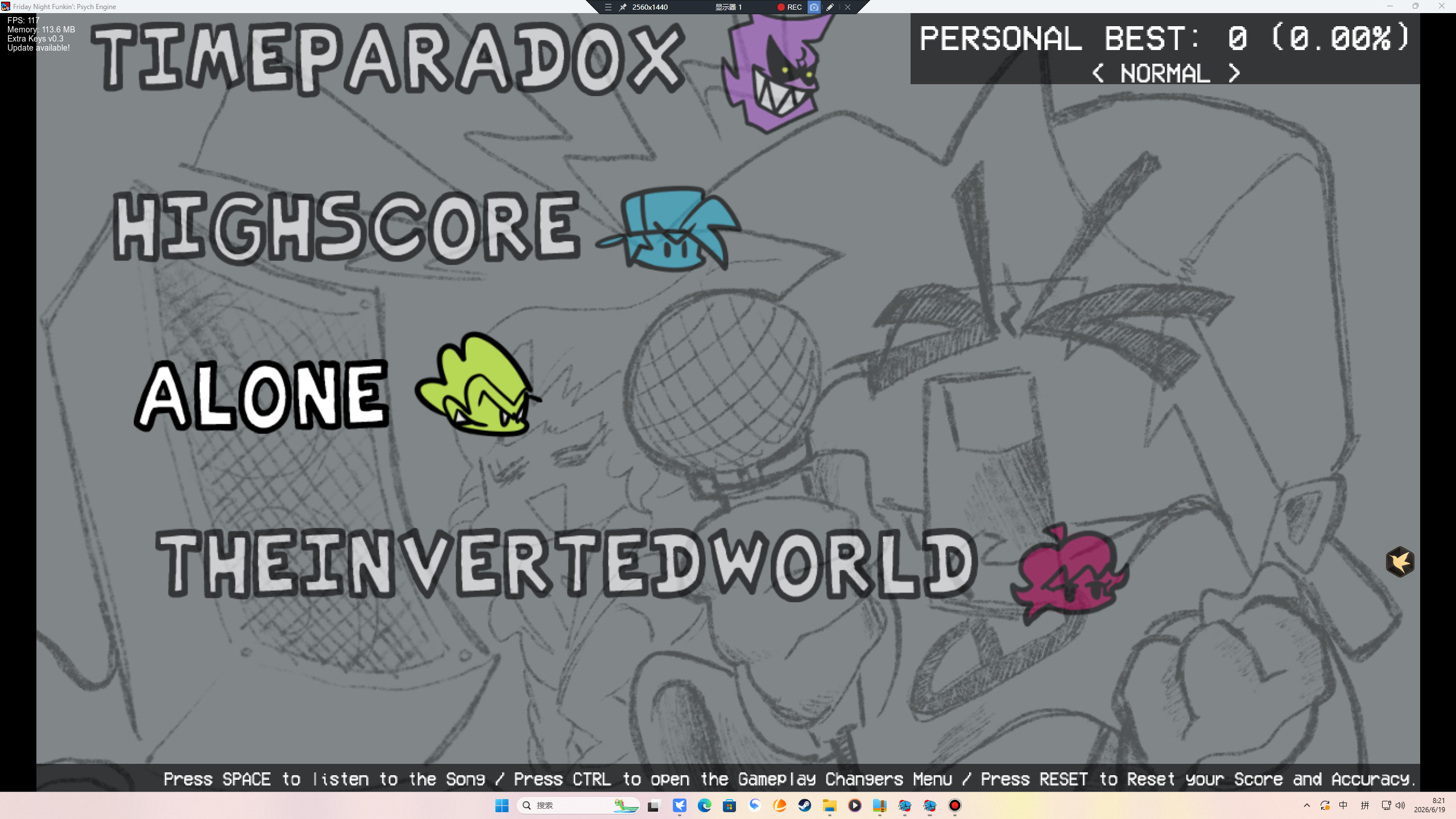
Task: Click the taskbar 搜索 search box
Action: click(578, 805)
